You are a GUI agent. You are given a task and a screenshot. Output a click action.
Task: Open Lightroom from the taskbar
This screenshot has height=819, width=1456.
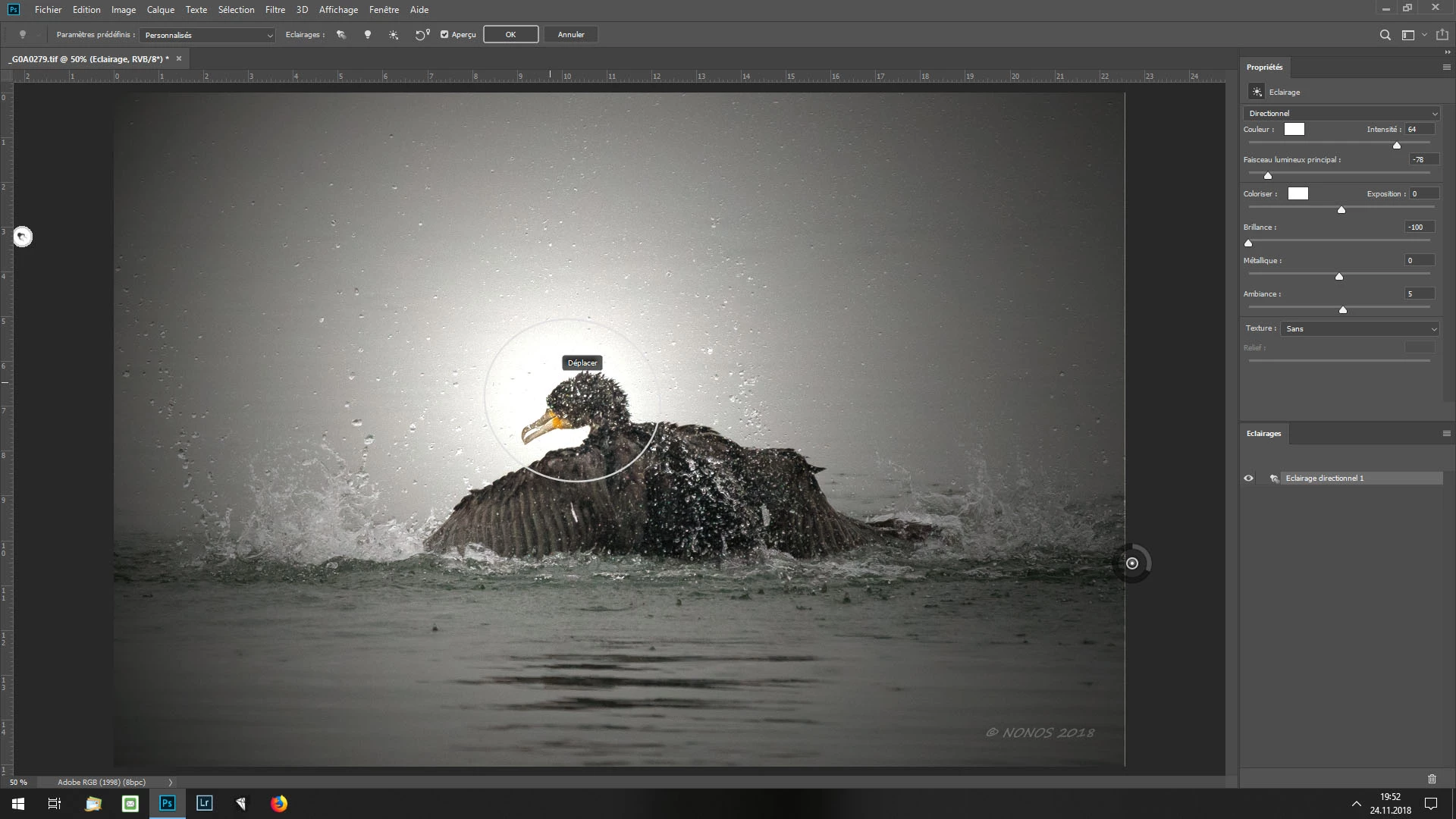tap(204, 803)
